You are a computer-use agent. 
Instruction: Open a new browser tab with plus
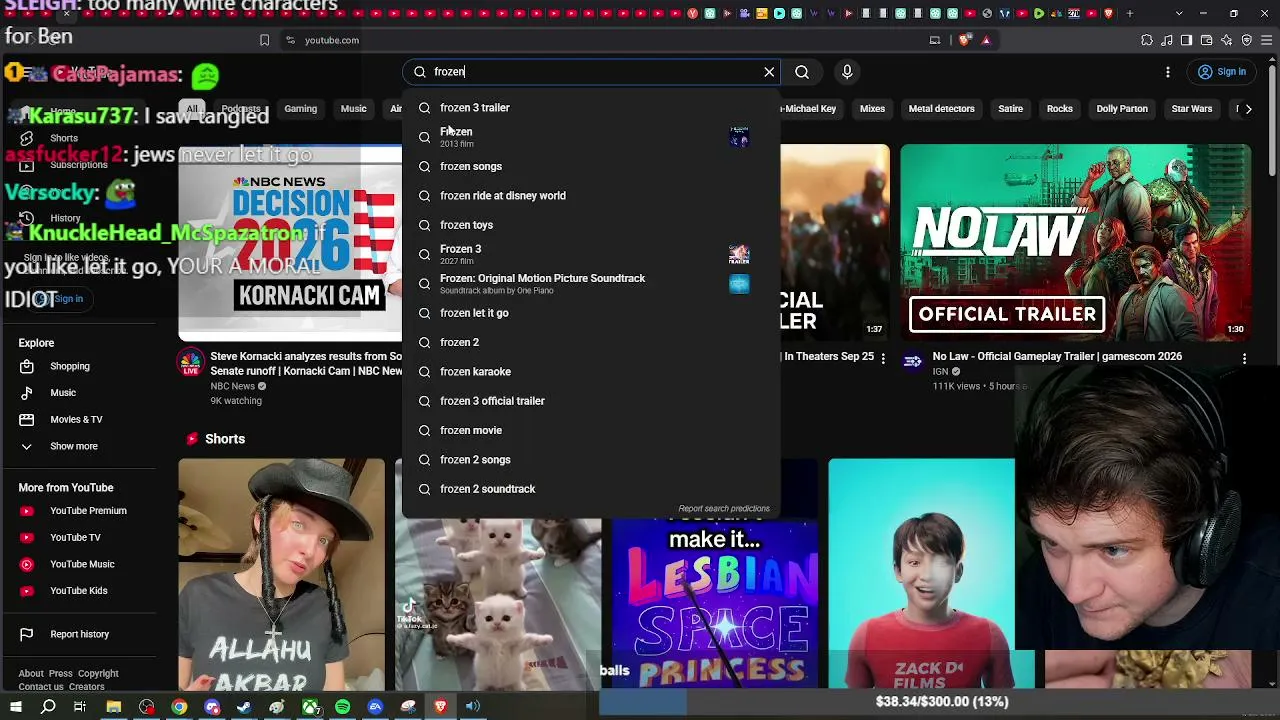(1130, 13)
